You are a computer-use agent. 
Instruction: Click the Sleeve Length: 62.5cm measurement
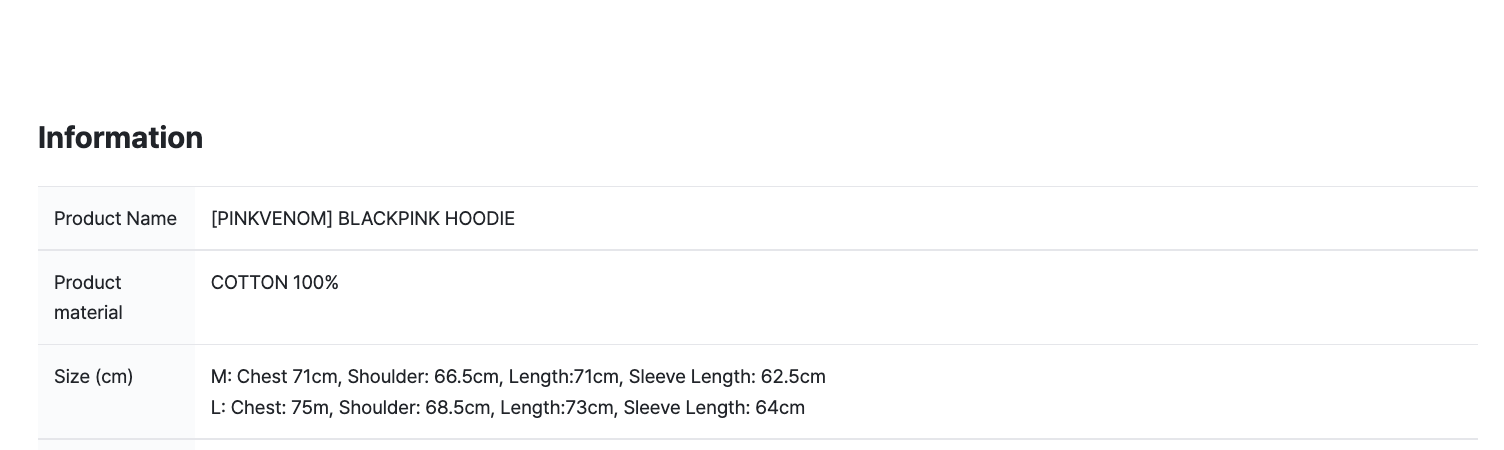(x=727, y=376)
